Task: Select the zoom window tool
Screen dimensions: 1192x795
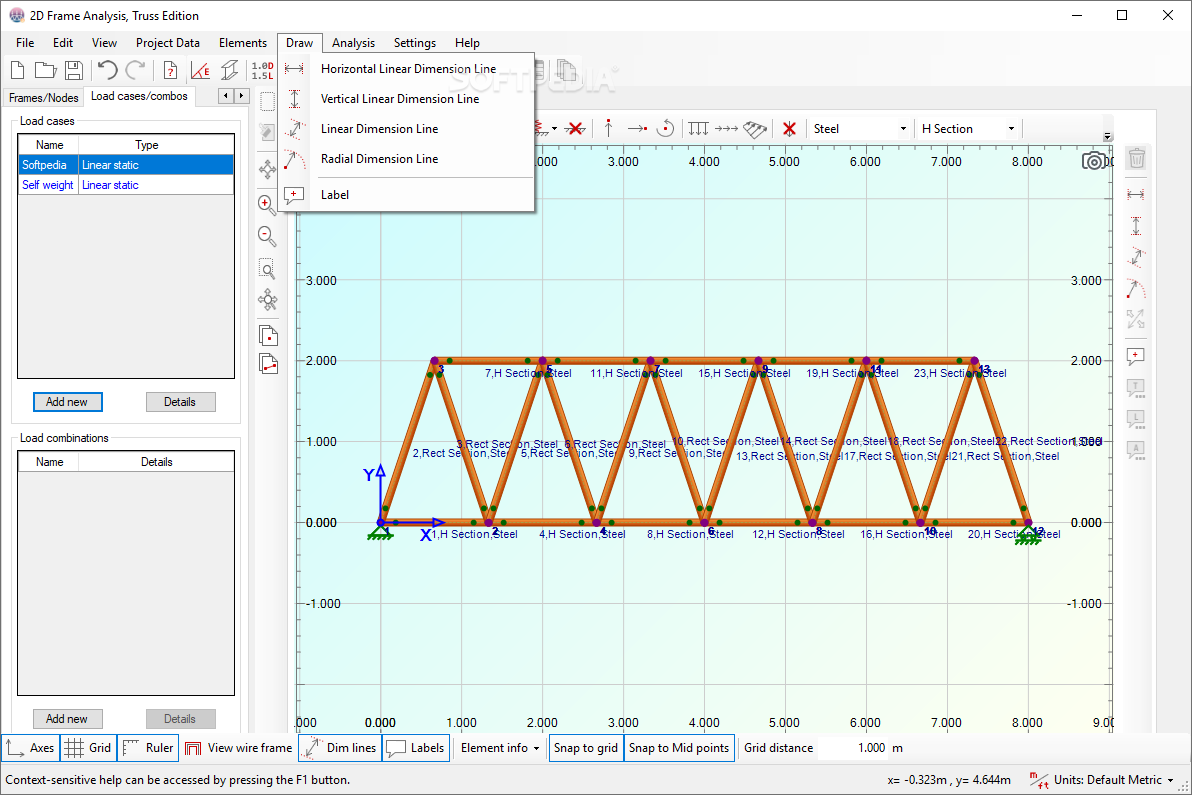Action: click(x=267, y=269)
